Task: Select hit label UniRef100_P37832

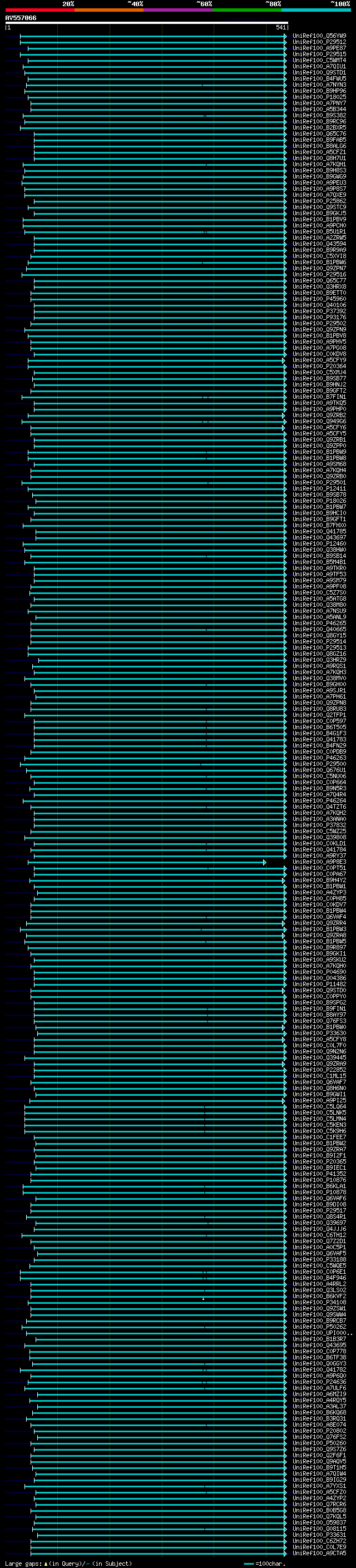Action: 319,825
